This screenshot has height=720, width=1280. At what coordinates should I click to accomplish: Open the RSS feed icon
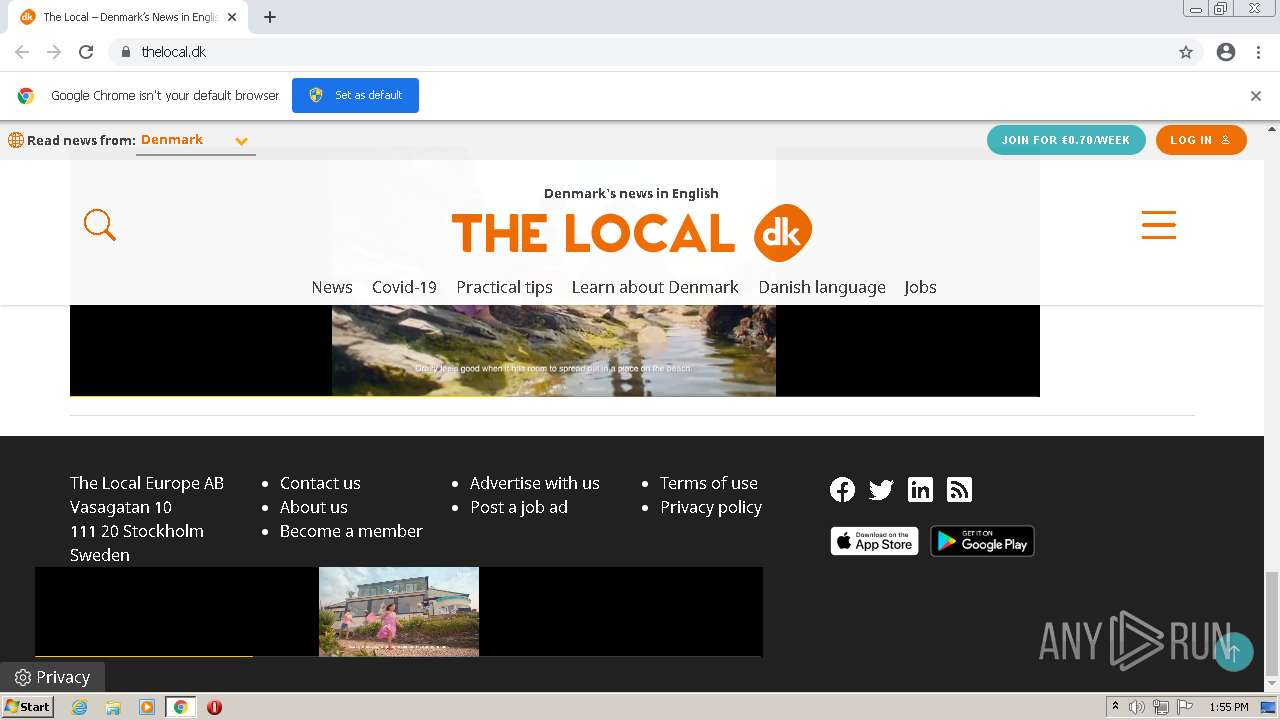pyautogui.click(x=959, y=489)
